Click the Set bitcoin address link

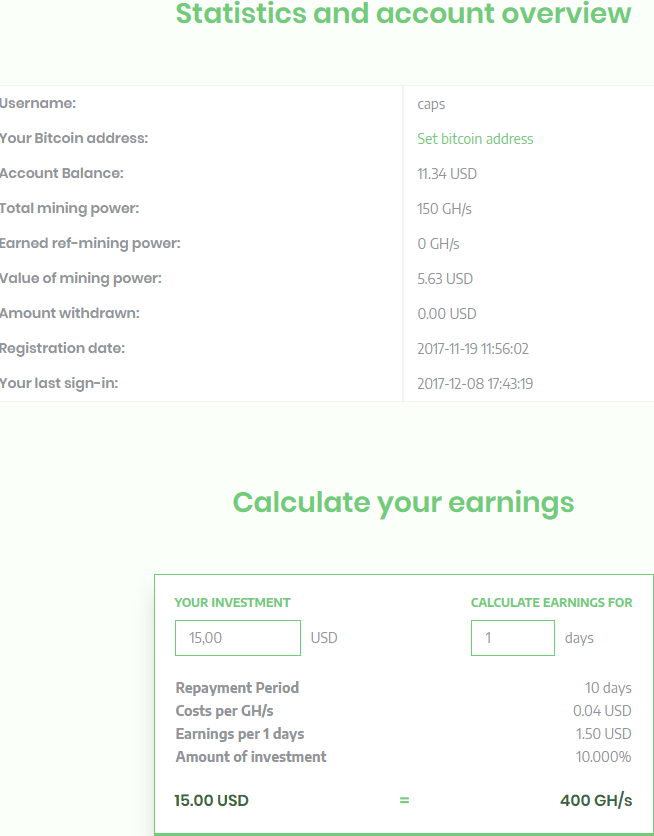pos(475,139)
